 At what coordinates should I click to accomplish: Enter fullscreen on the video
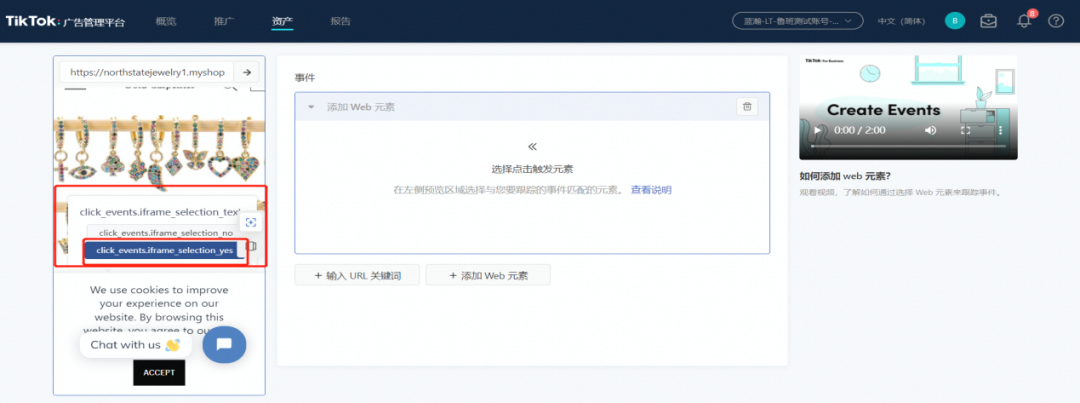966,130
